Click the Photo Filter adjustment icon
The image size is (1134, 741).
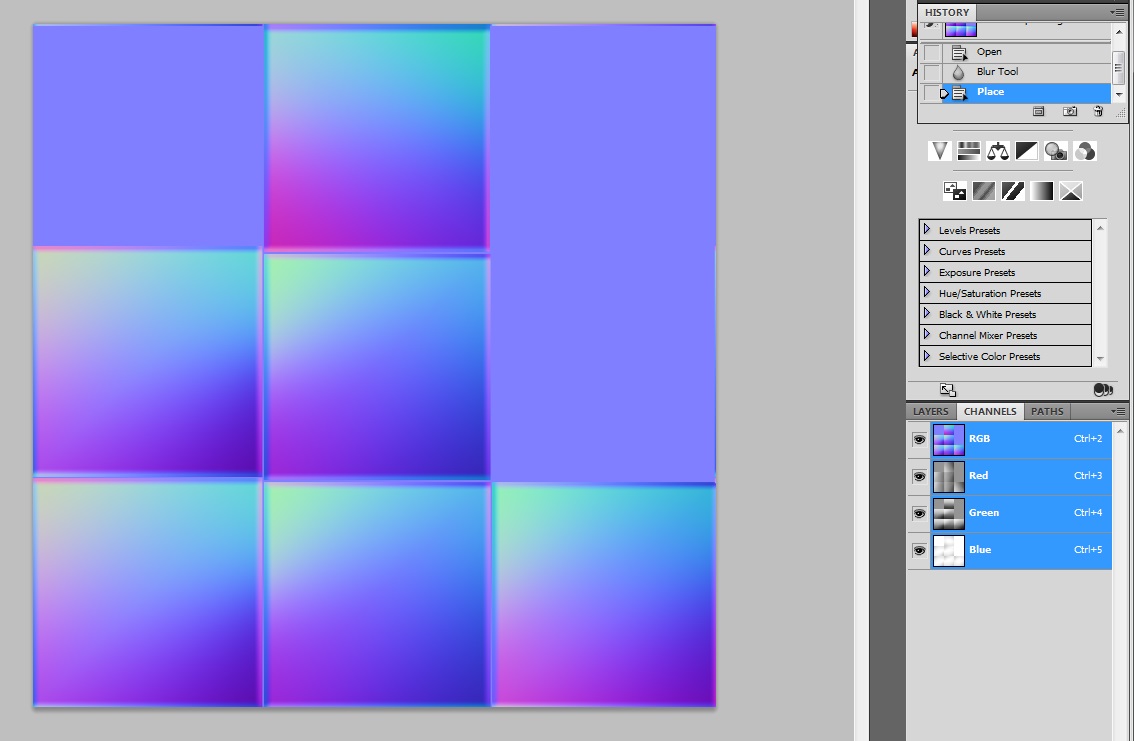[x=1056, y=151]
